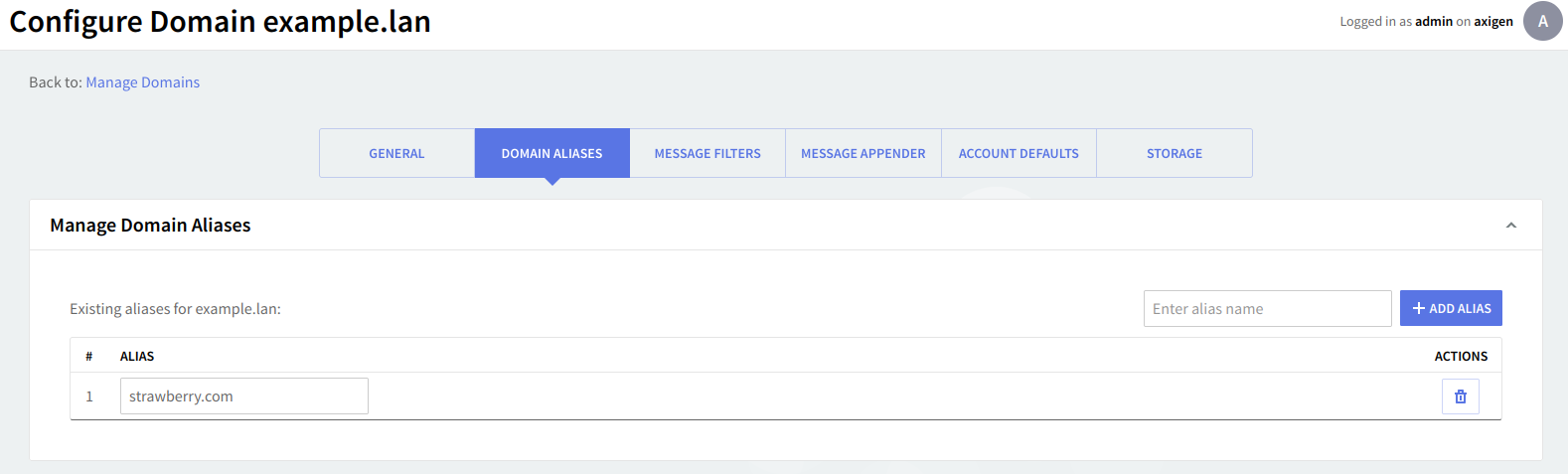
Task: Go to the Message Appender tab
Action: pos(862,153)
